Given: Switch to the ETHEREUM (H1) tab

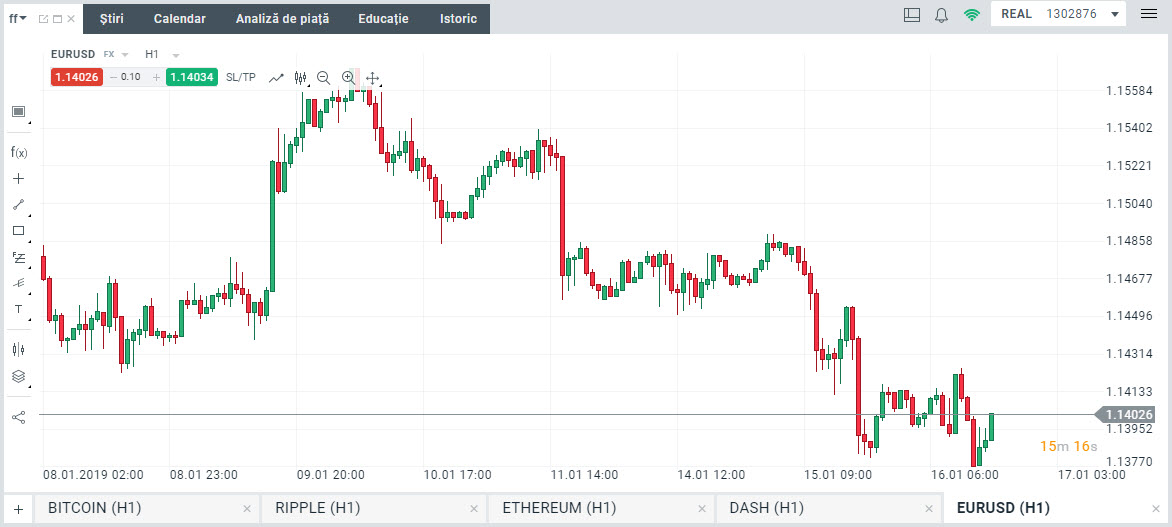Looking at the screenshot, I should pos(559,508).
